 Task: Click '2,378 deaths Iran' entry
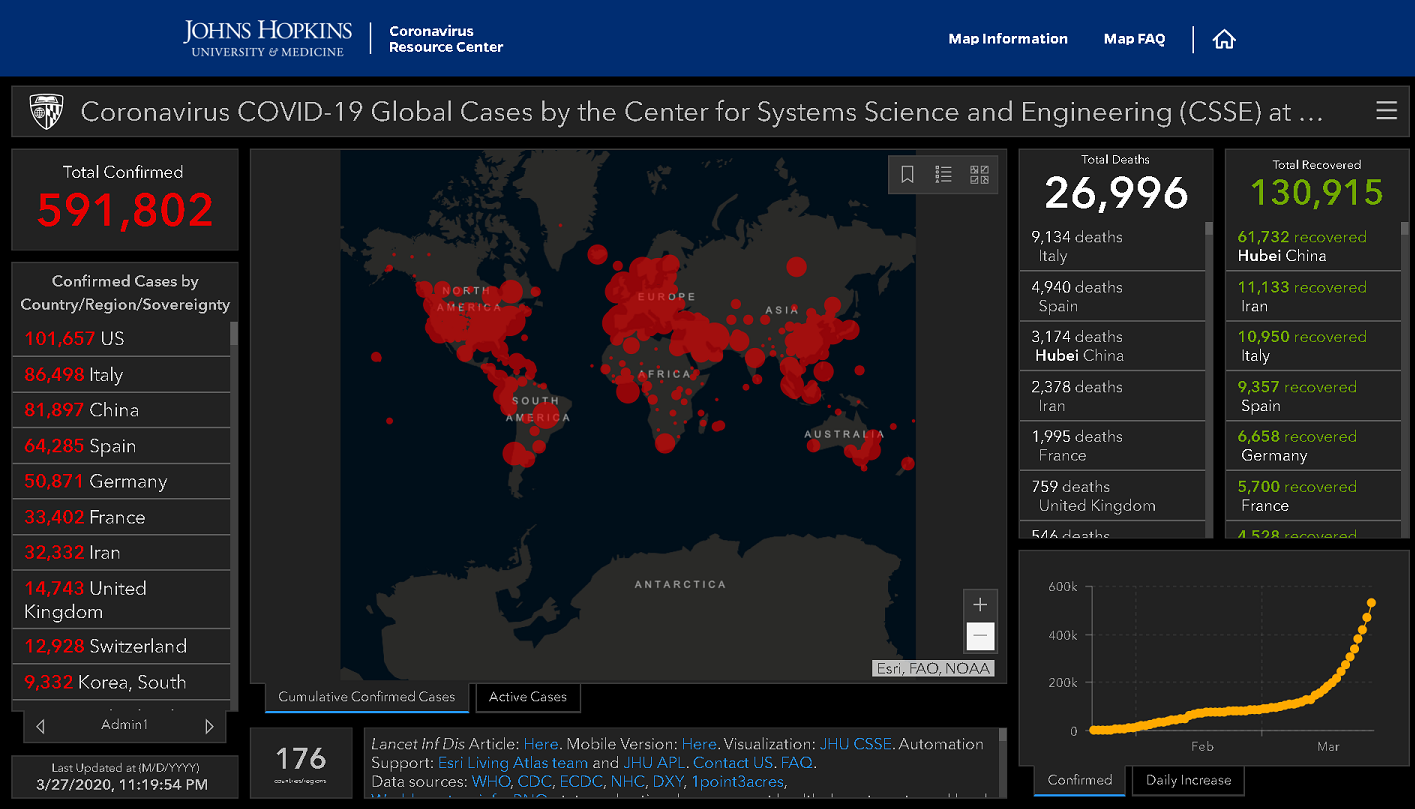pos(1111,396)
